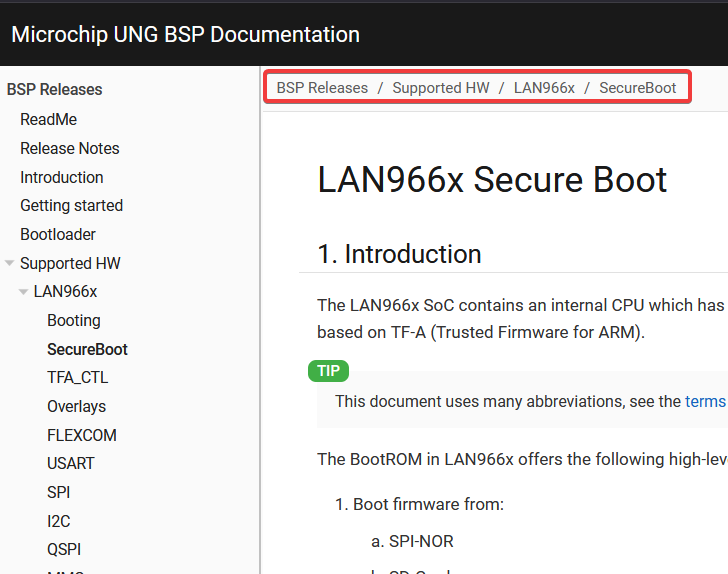Select SPI in the sidebar
728x574 pixels.
pos(58,493)
